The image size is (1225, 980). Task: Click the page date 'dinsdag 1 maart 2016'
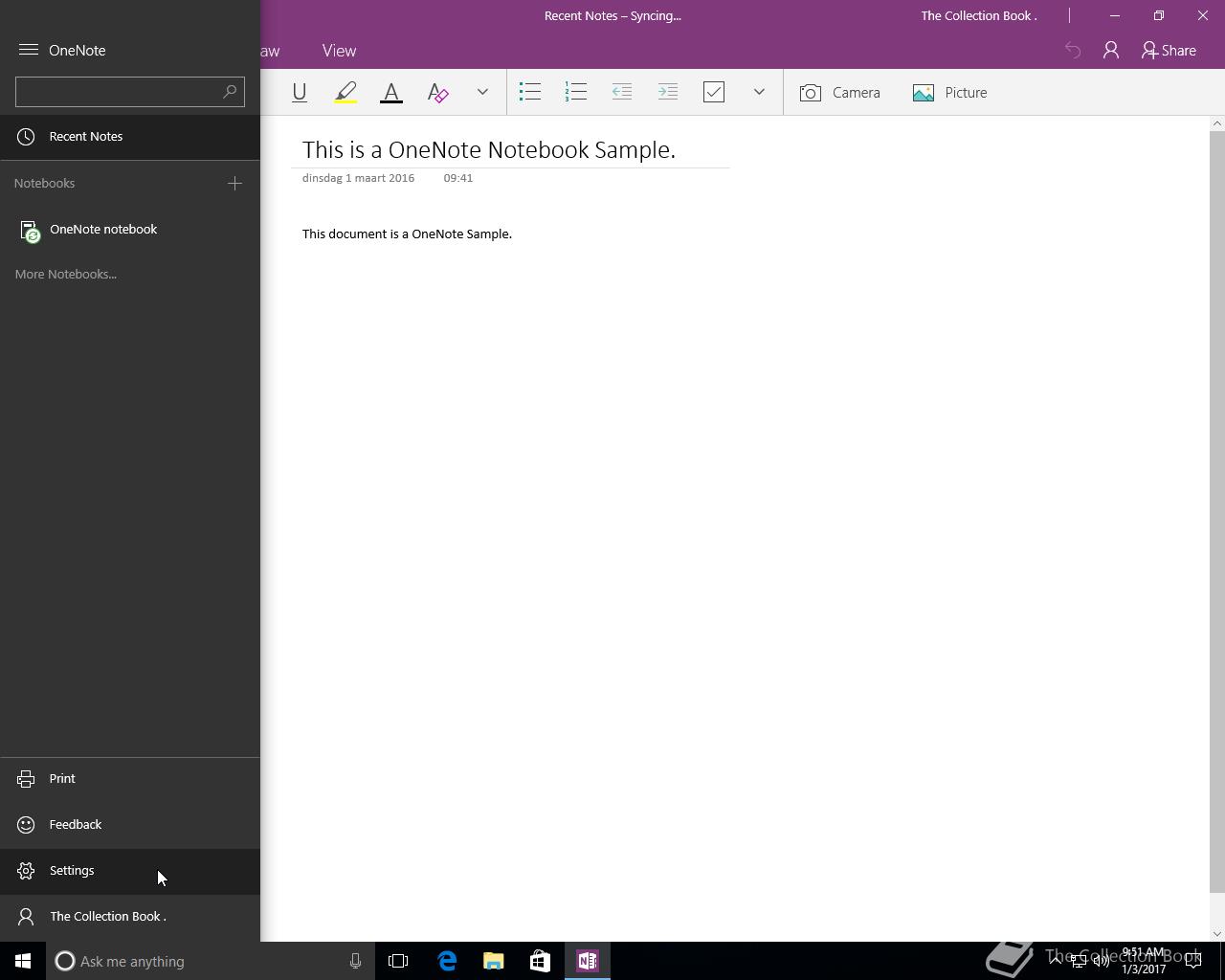358,178
